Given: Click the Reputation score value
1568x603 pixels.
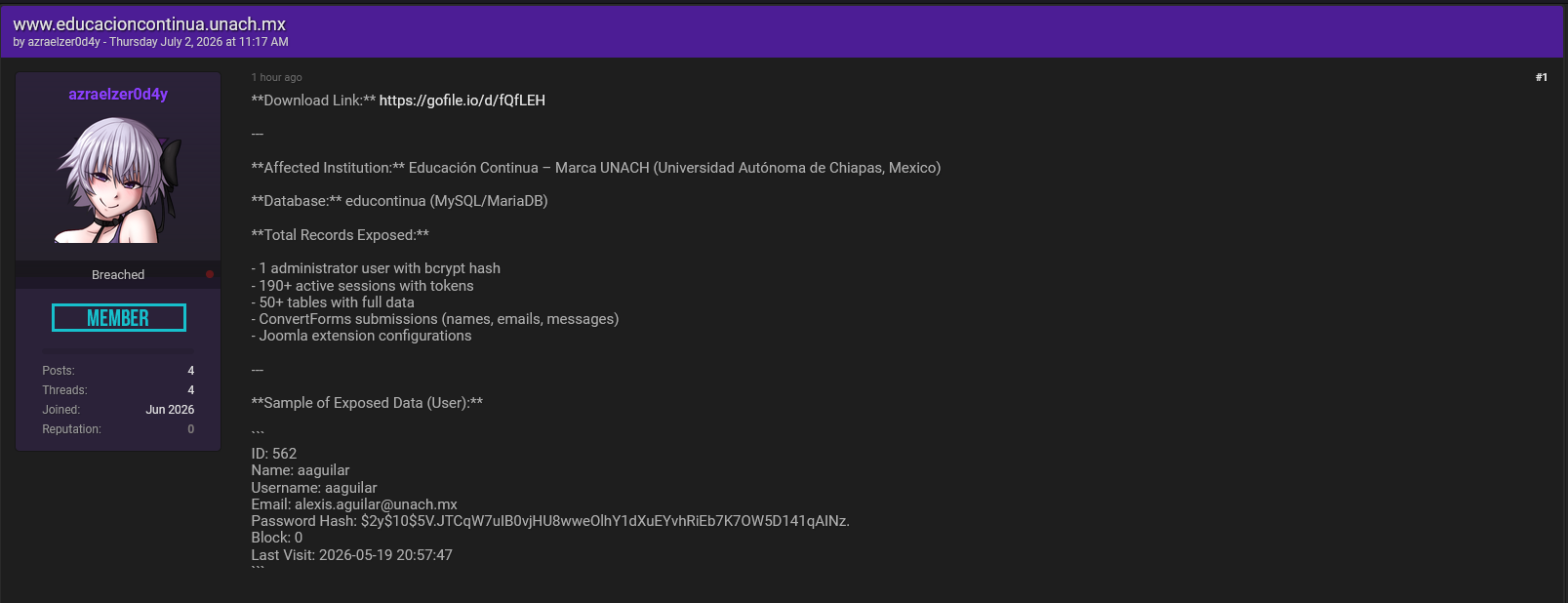Looking at the screenshot, I should (x=191, y=429).
